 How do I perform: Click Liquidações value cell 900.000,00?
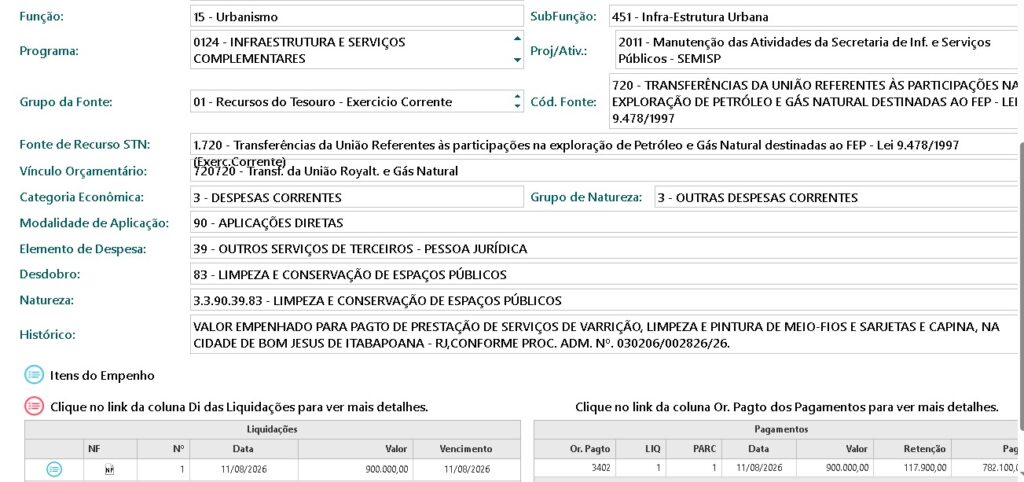coord(356,469)
